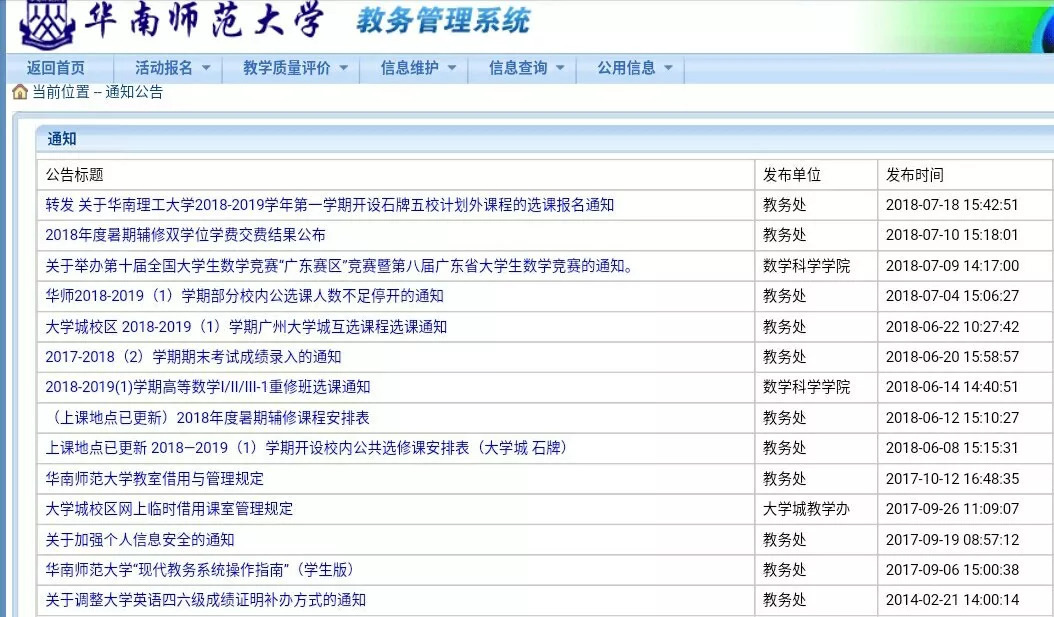The height and width of the screenshot is (617, 1054).
Task: Open 2018年度暑期辅修双学位学费交费结果公布 notice
Action: [185, 235]
